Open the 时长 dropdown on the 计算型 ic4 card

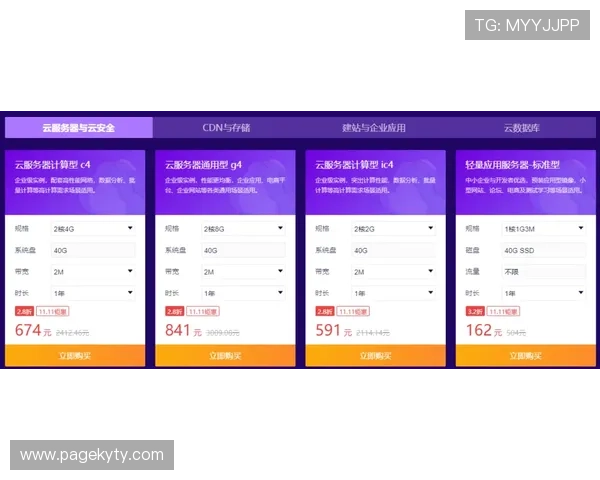393,293
